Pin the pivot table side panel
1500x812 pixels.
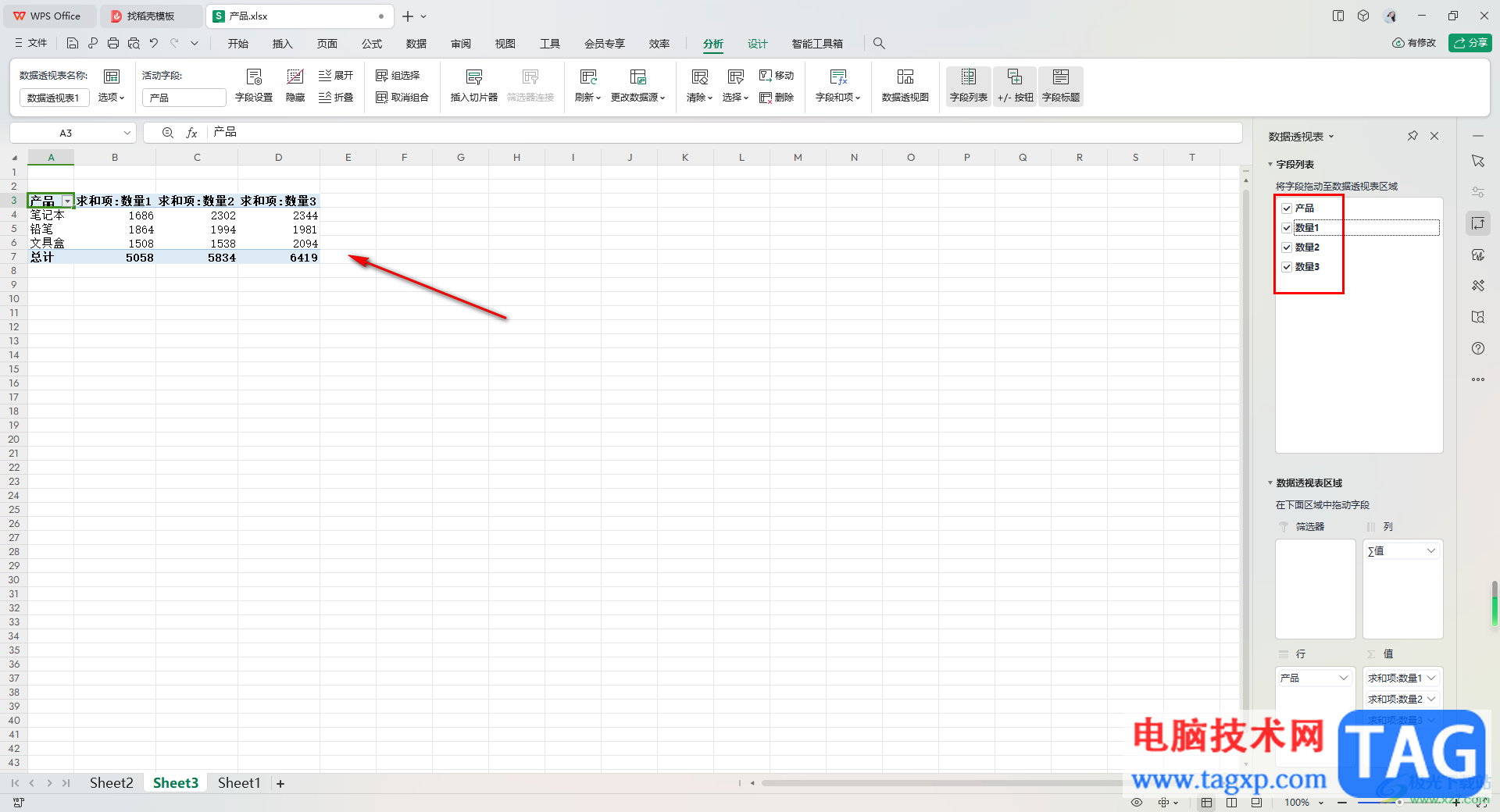(1412, 136)
